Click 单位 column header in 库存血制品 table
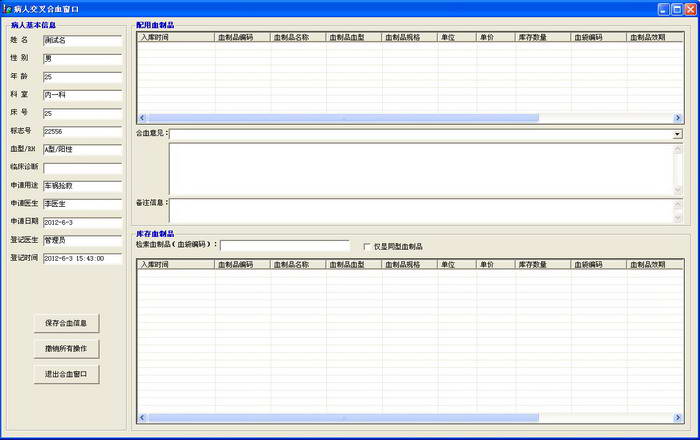 coord(457,265)
